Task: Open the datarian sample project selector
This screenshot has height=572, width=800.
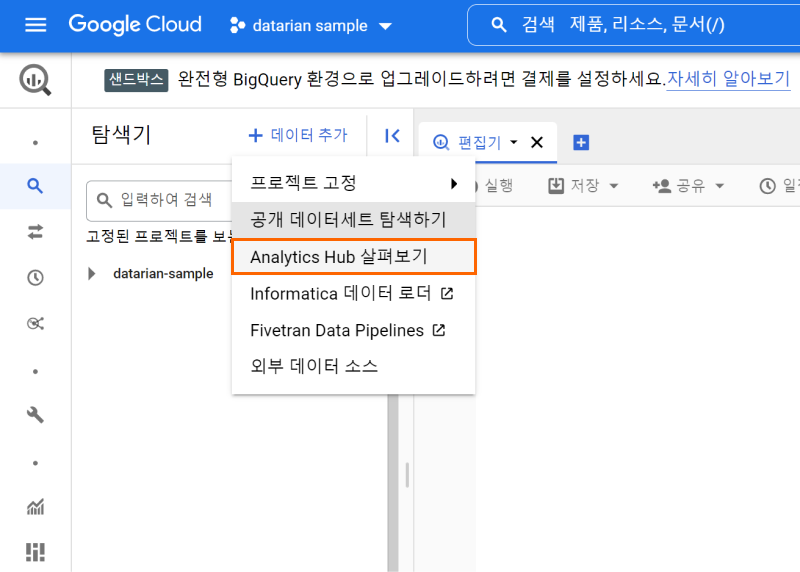Action: (311, 26)
